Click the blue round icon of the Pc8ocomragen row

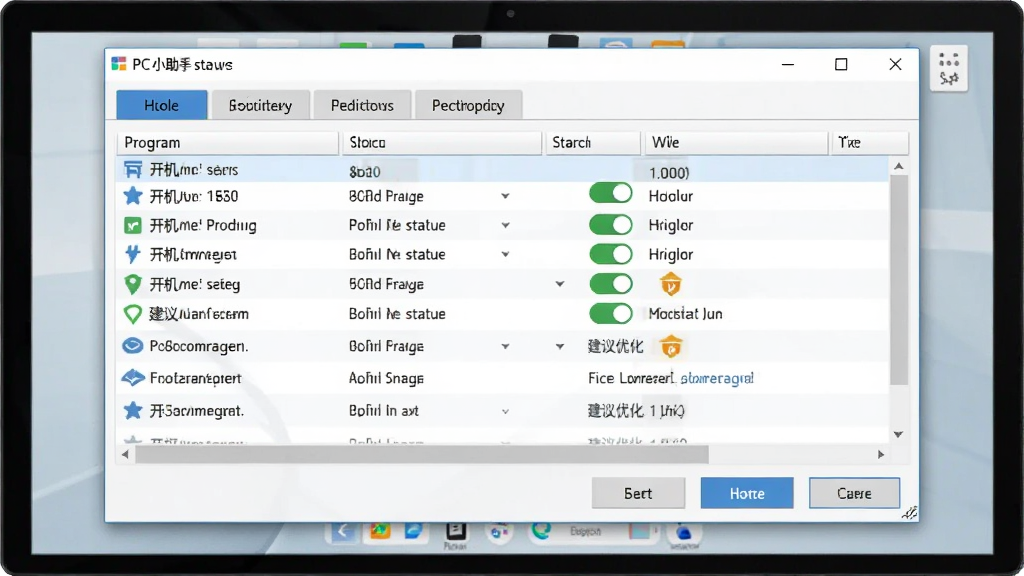133,345
